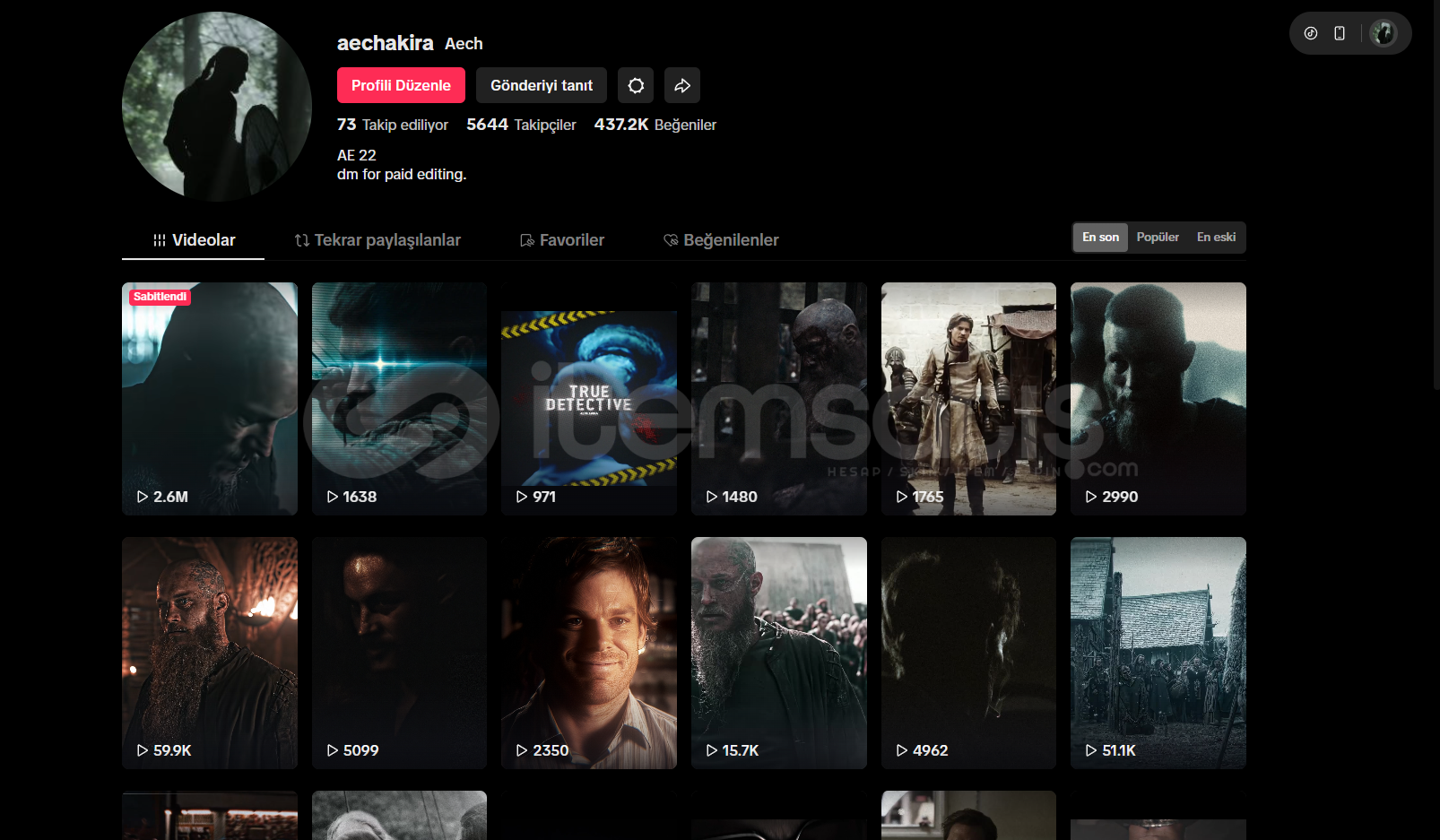1440x840 pixels.
Task: Click the Sabitlendi pinned badge
Action: click(x=160, y=297)
